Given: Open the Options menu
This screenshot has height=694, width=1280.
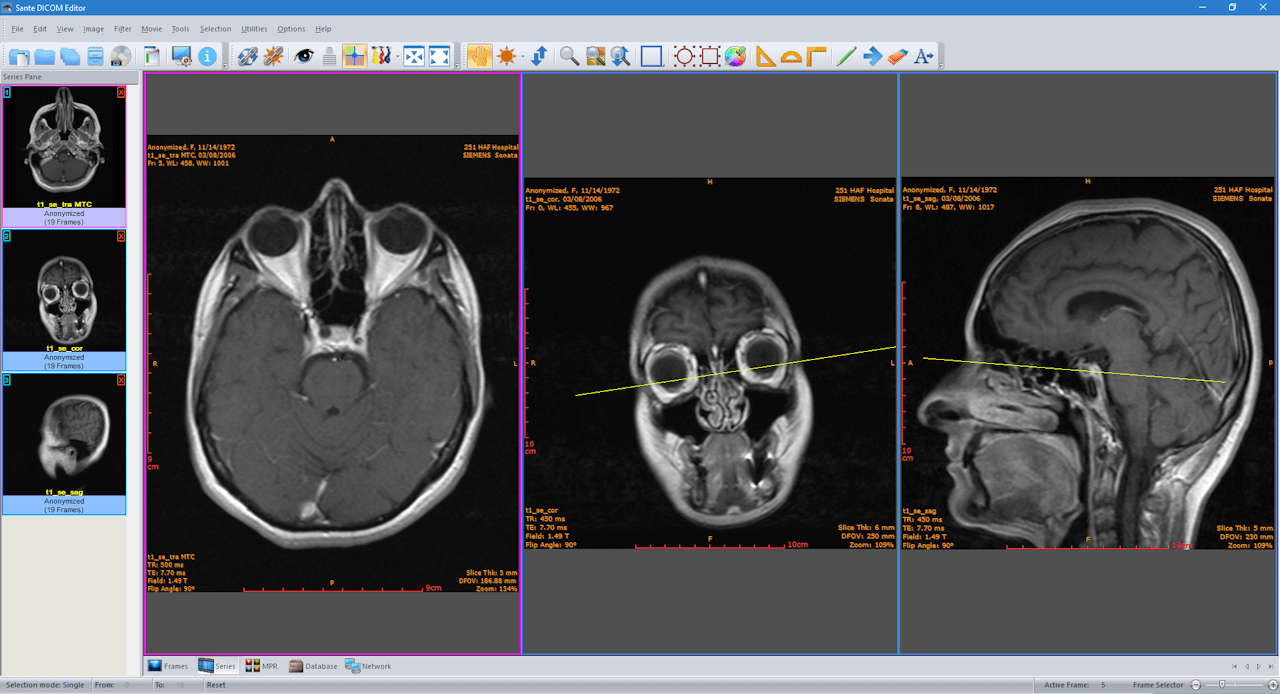Looking at the screenshot, I should point(291,29).
